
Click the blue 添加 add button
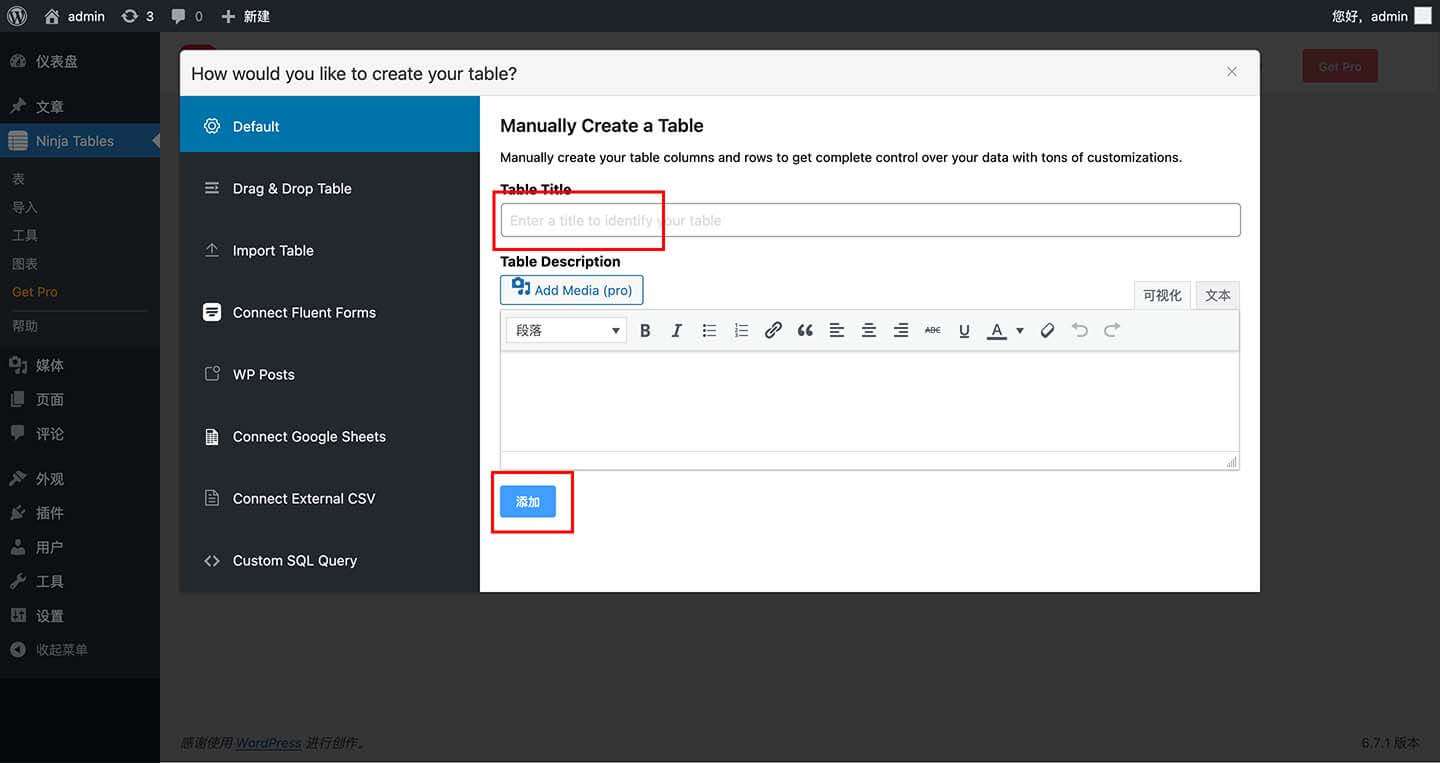pos(528,502)
